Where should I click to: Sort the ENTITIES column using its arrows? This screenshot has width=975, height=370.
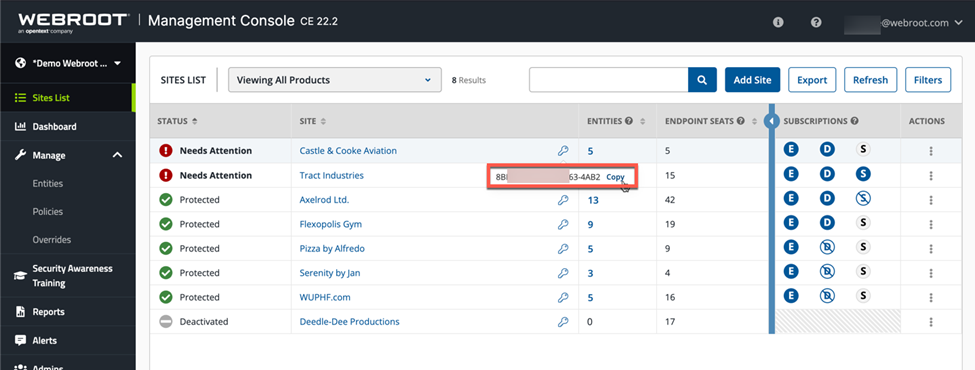(643, 121)
